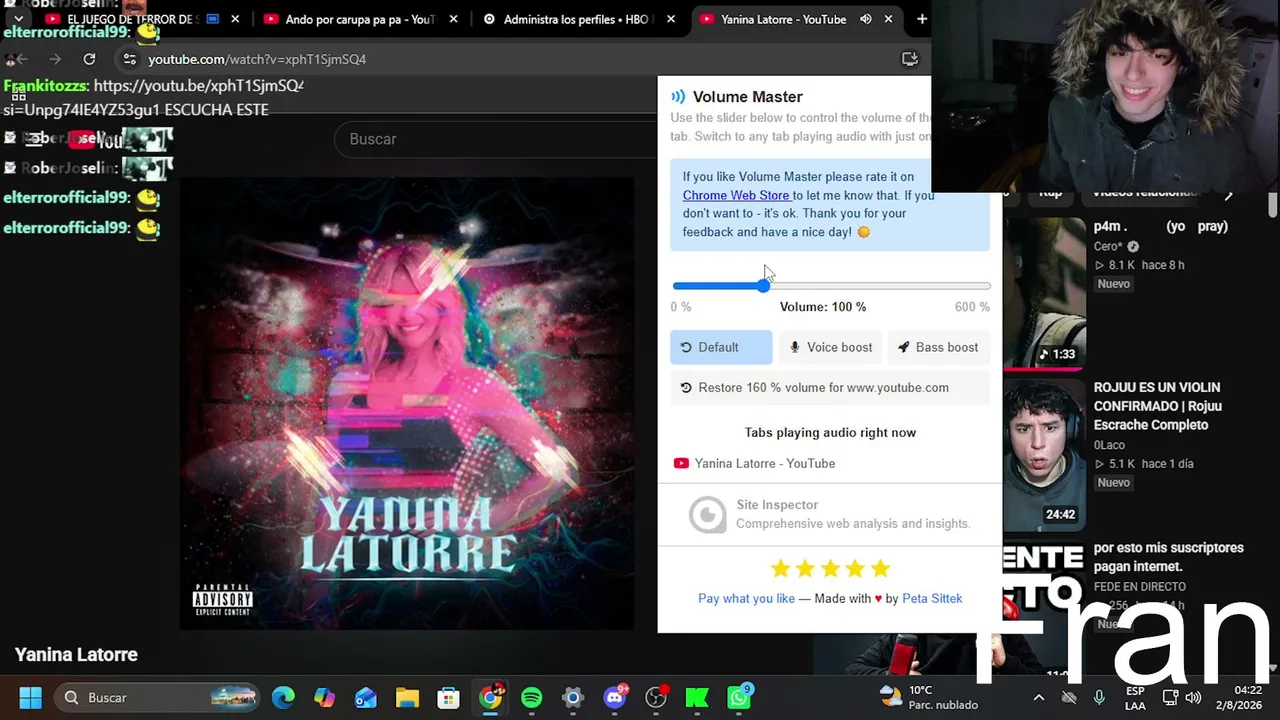Viewport: 1280px width, 720px height.
Task: Open the p4m video thumbnail
Action: (x=1044, y=292)
